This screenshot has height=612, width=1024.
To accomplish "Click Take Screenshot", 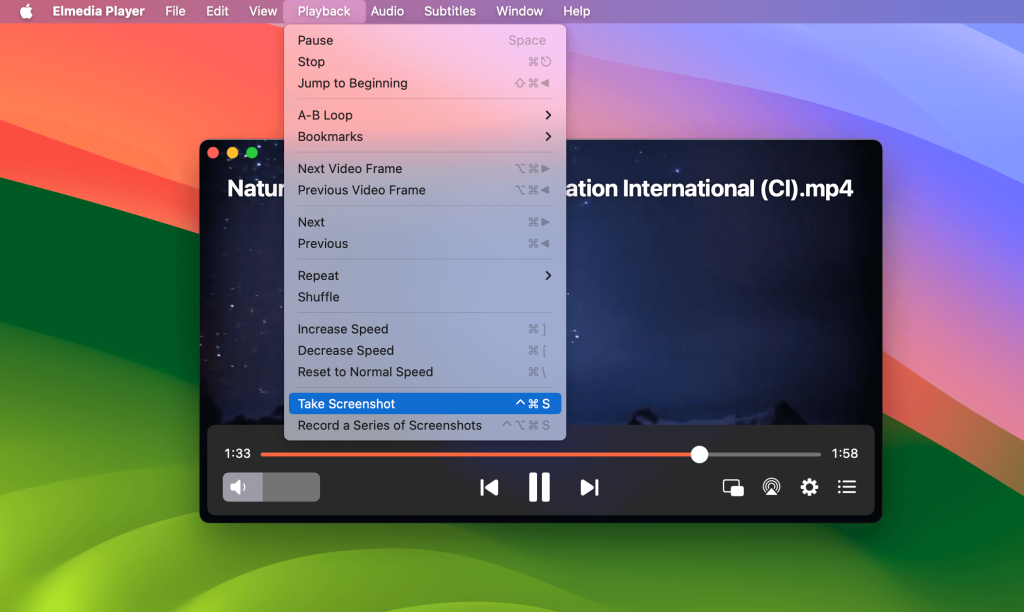I will pos(424,404).
